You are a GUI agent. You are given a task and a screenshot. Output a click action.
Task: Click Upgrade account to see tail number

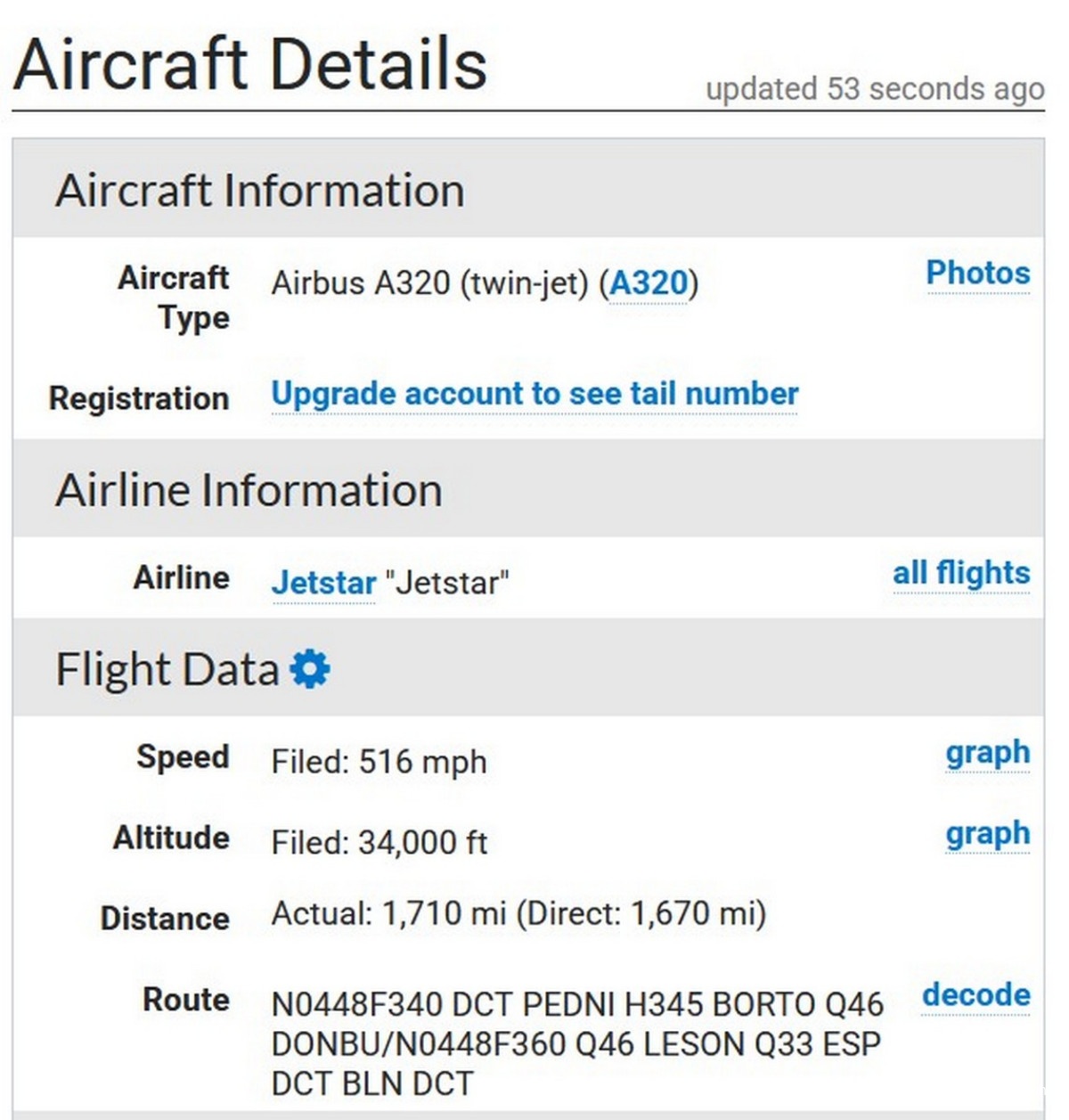[534, 394]
